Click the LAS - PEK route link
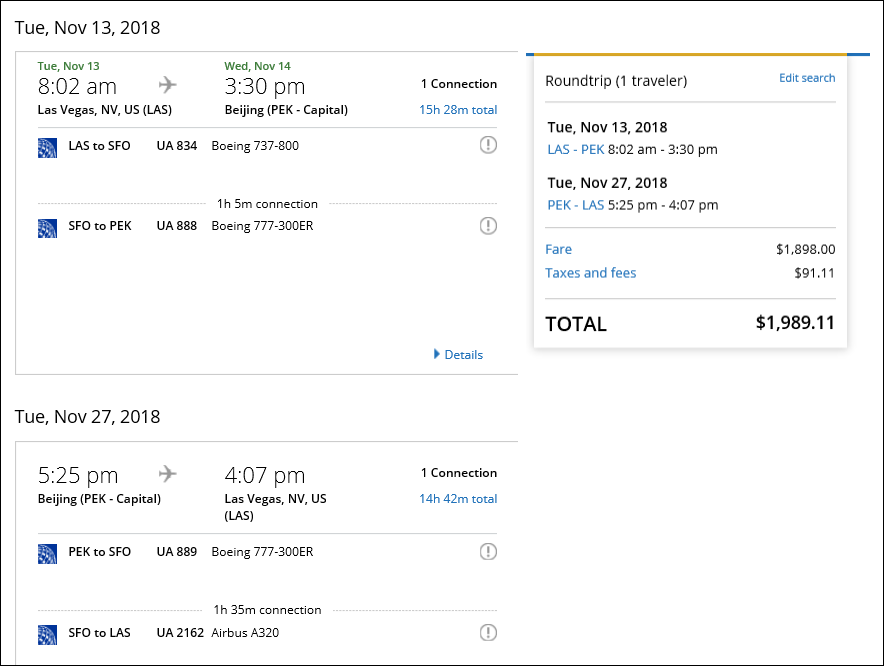The height and width of the screenshot is (666, 884). 574,150
